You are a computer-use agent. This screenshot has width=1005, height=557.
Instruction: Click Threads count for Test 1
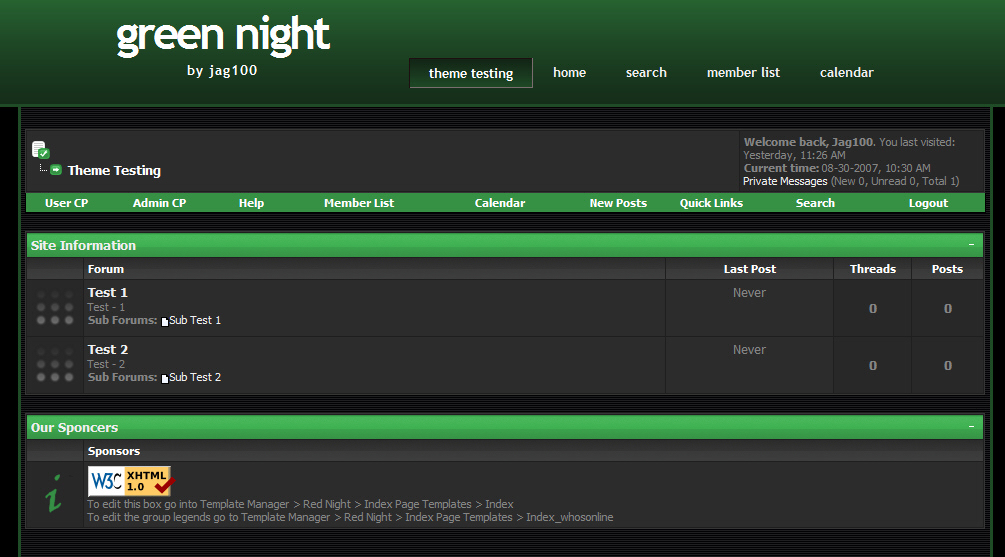tap(873, 308)
